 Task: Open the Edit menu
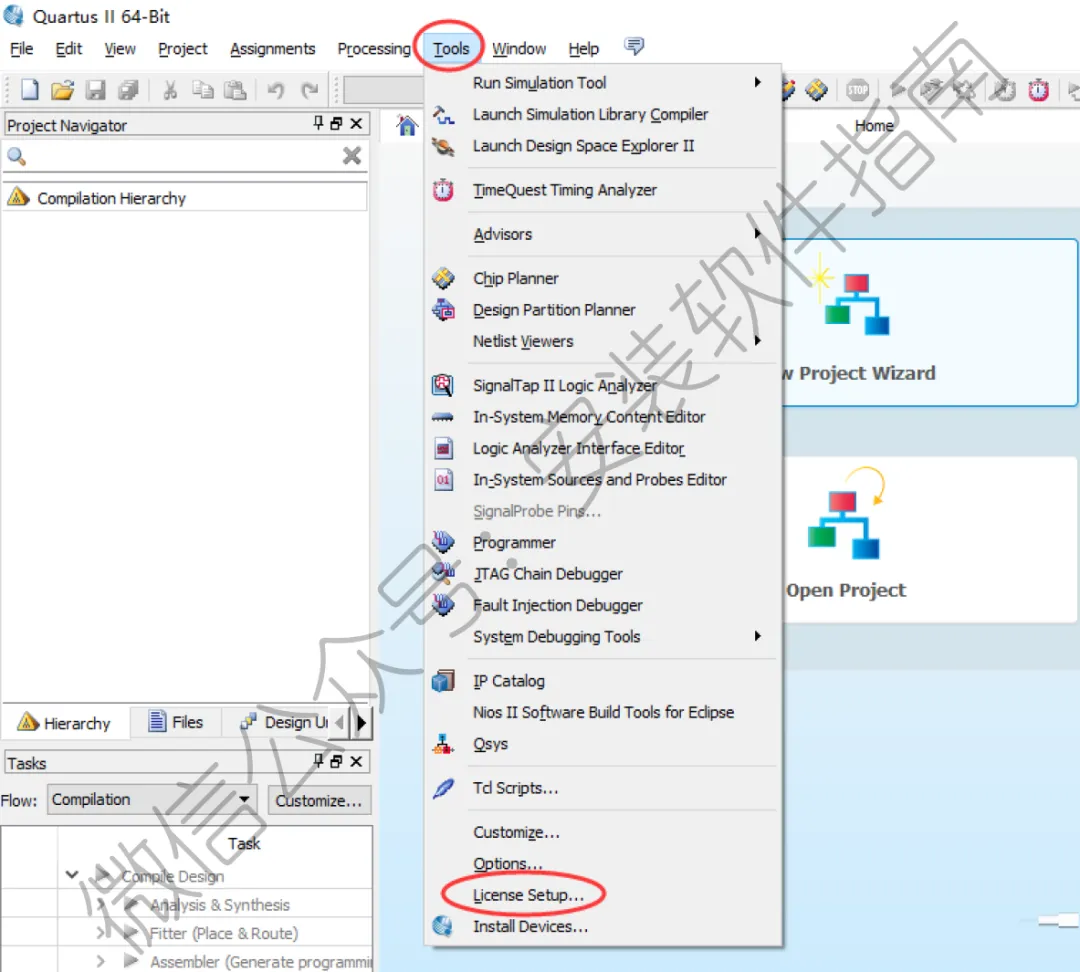[69, 49]
